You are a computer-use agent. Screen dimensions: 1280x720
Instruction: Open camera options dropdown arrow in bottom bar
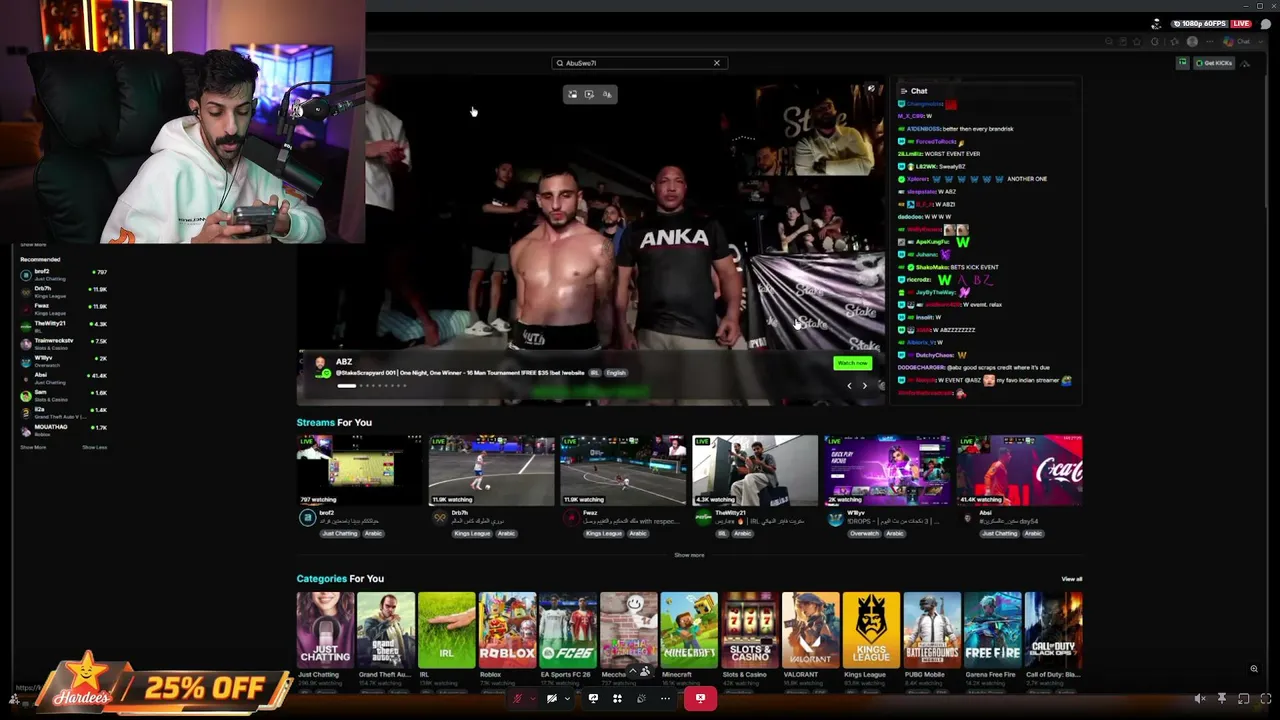[566, 699]
